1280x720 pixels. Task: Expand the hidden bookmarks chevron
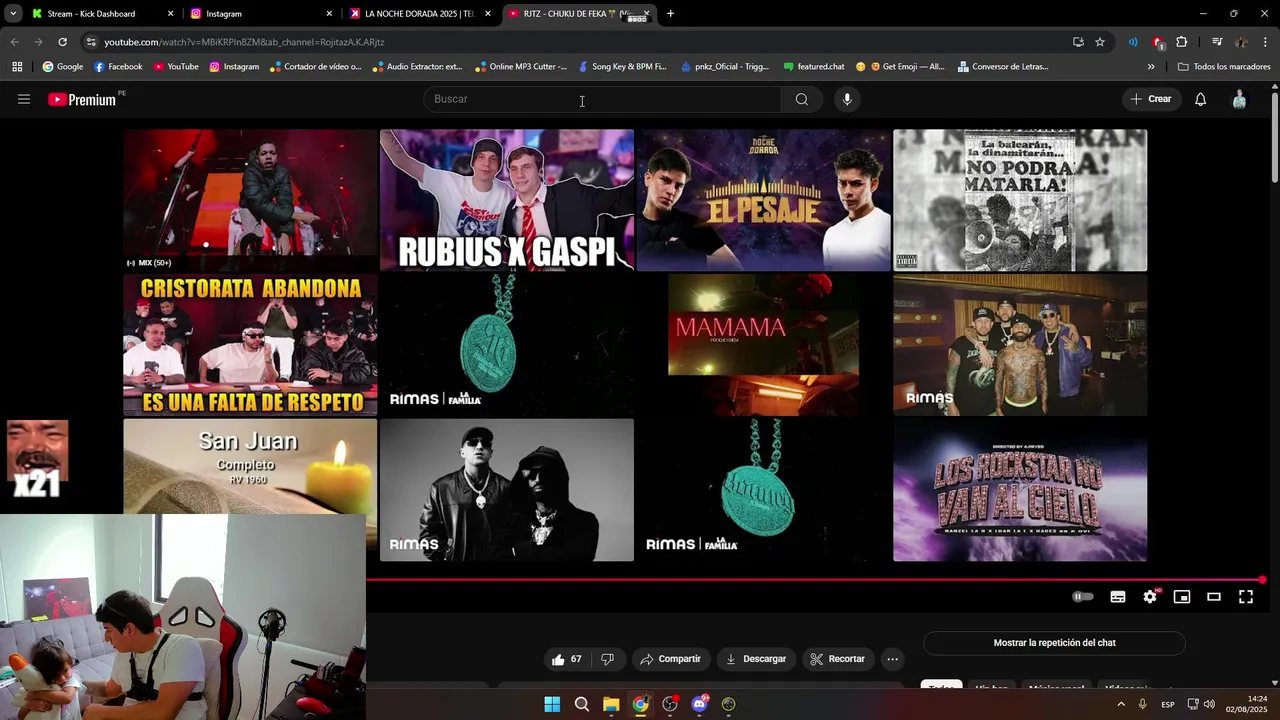pyautogui.click(x=1151, y=67)
